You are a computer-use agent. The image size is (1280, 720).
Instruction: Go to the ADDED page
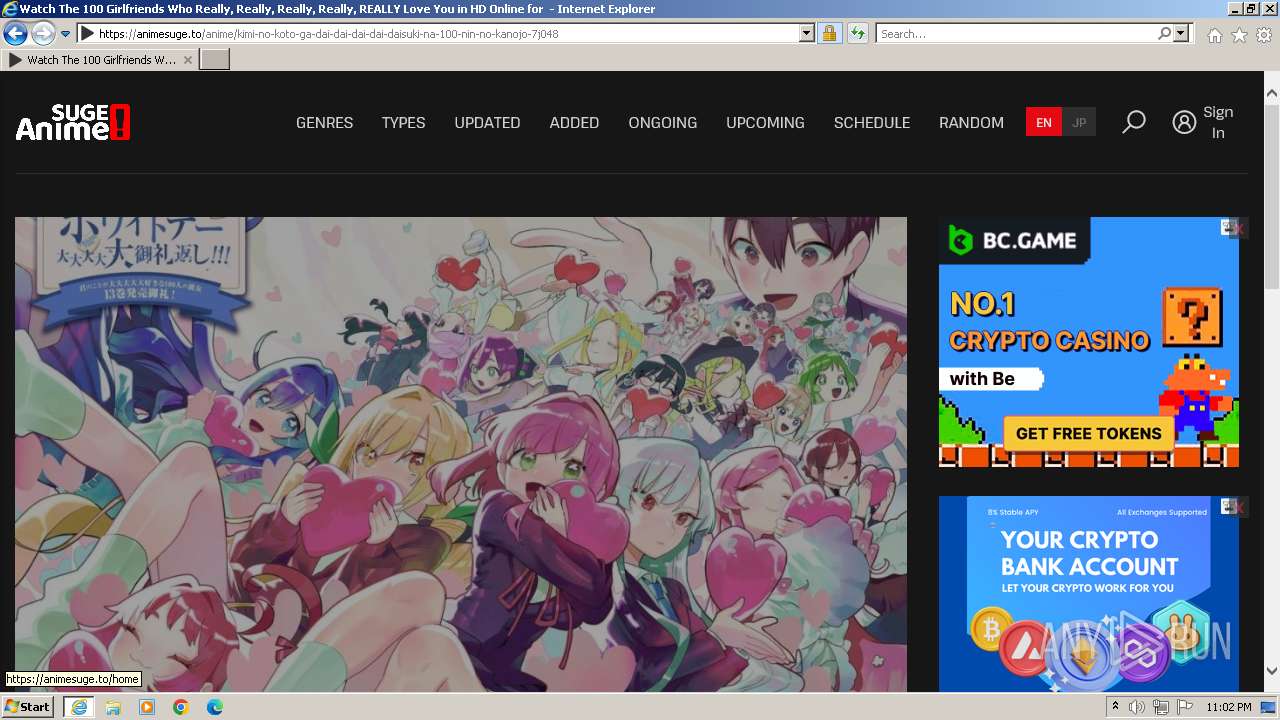pos(574,122)
